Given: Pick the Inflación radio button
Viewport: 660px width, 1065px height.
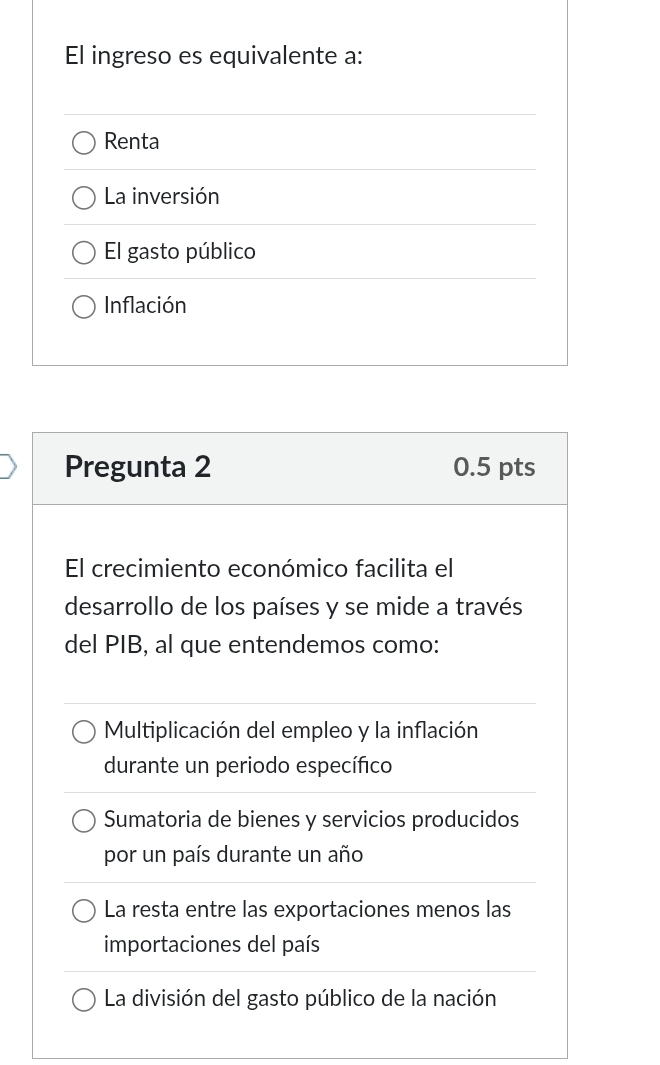Looking at the screenshot, I should pyautogui.click(x=84, y=307).
